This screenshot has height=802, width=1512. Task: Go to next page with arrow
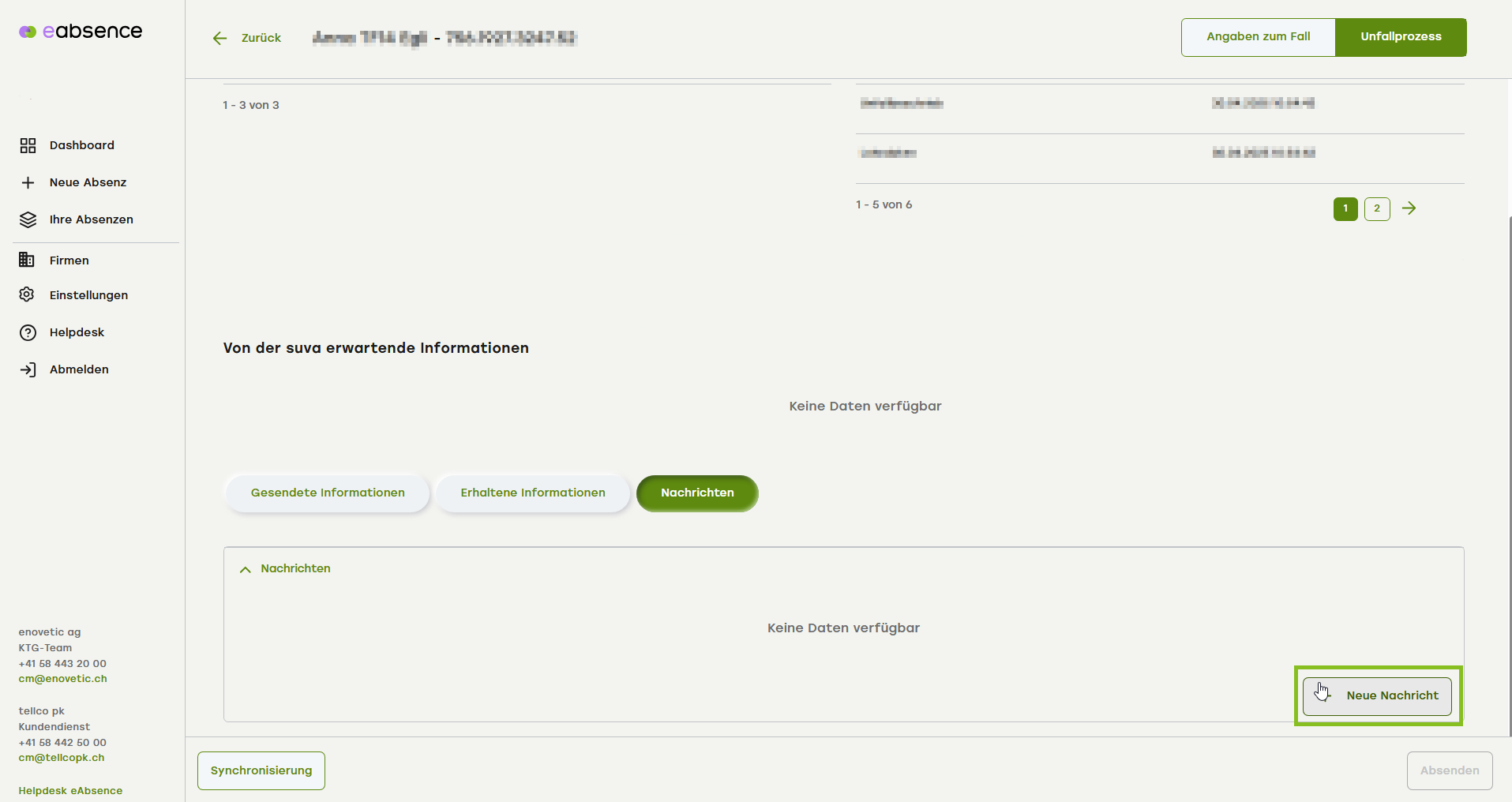click(1409, 208)
